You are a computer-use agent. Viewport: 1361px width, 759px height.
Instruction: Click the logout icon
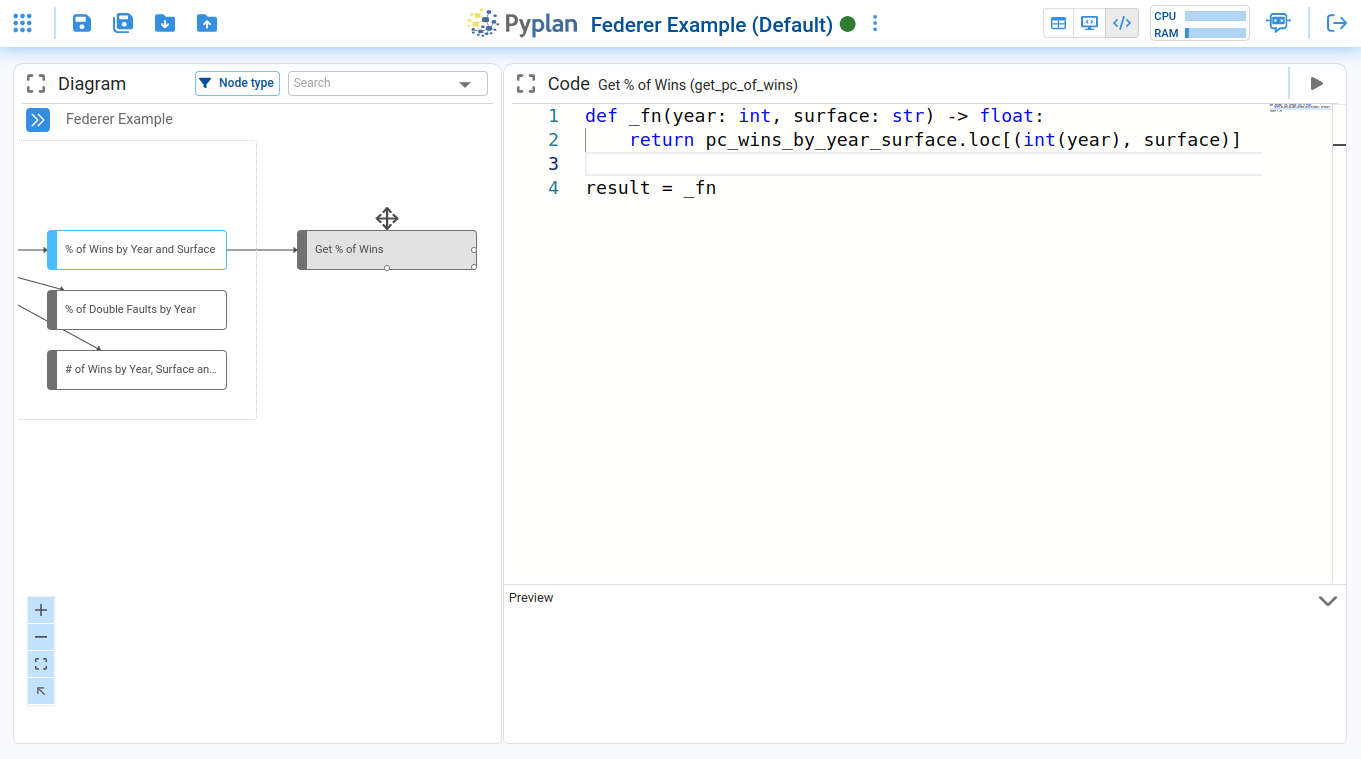click(1338, 23)
